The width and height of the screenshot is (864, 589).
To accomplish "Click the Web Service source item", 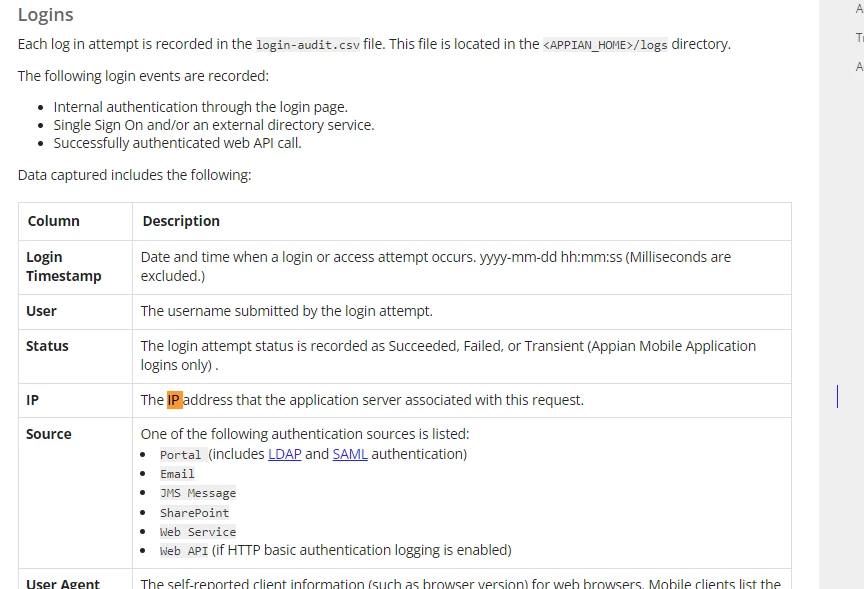I will tap(198, 532).
